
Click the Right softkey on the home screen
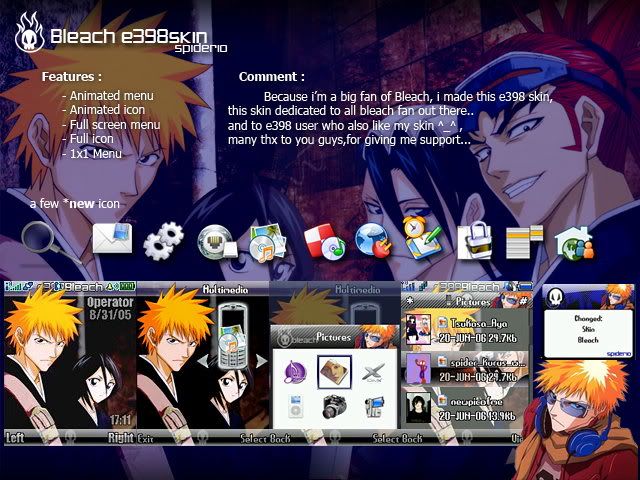tap(121, 438)
